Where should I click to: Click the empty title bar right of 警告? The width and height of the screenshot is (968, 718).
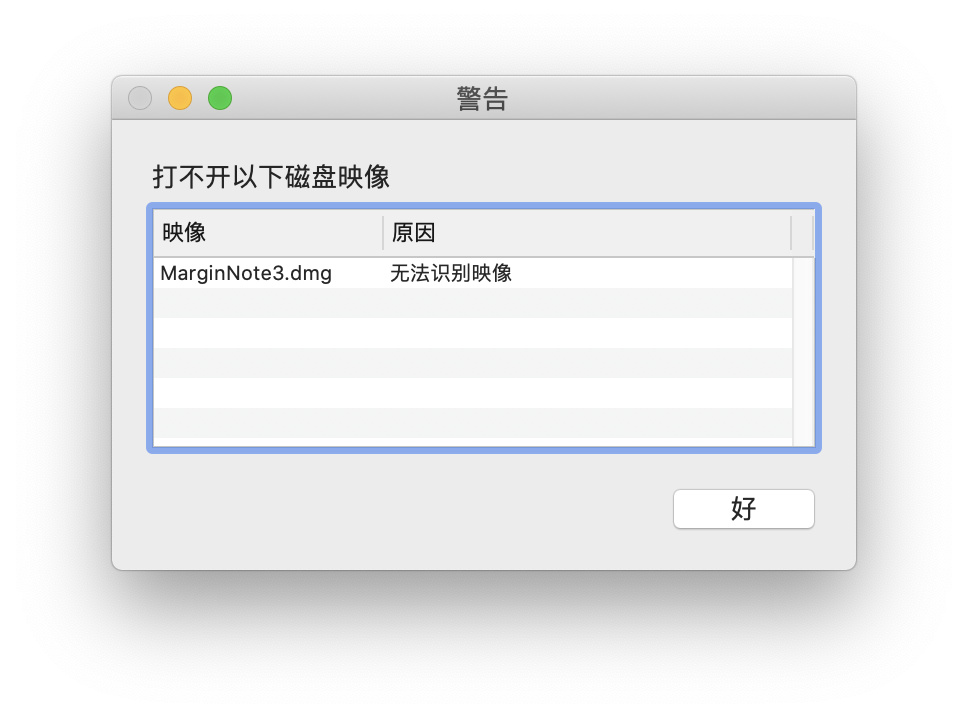[x=679, y=98]
